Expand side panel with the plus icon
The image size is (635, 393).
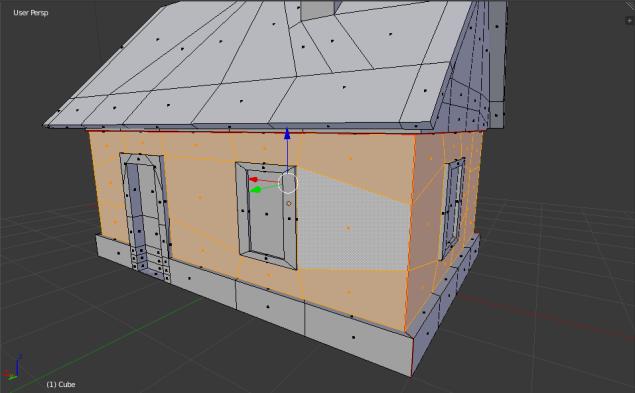click(630, 21)
